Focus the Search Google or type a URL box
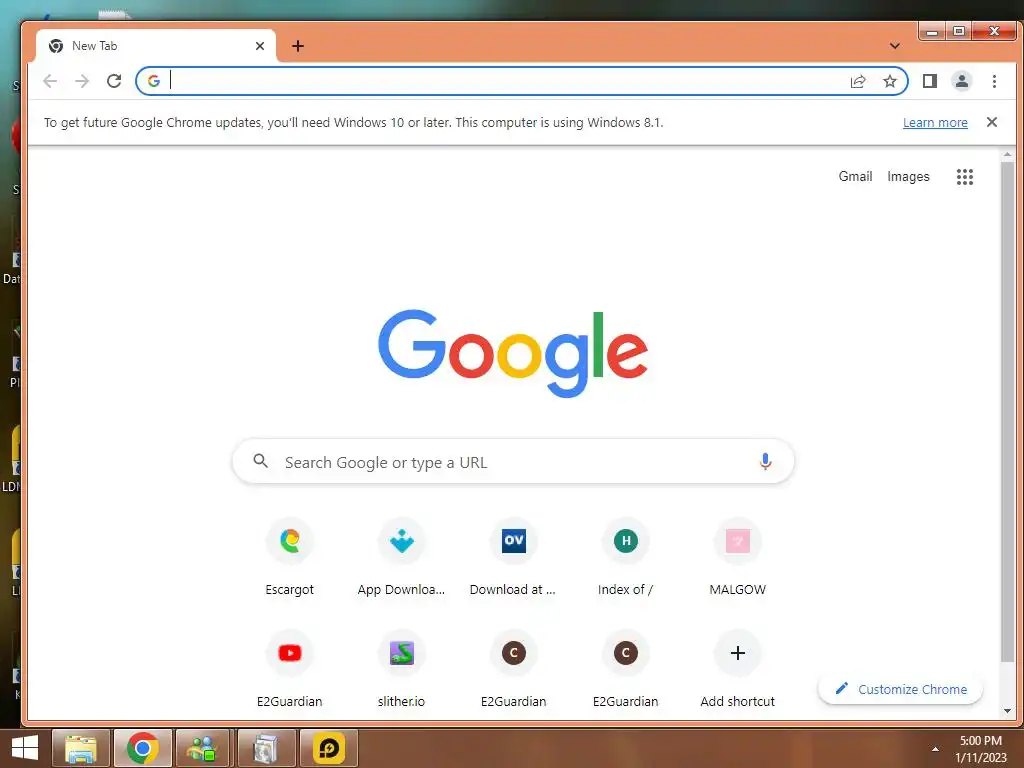Screen dimensions: 1024x768 coord(513,461)
